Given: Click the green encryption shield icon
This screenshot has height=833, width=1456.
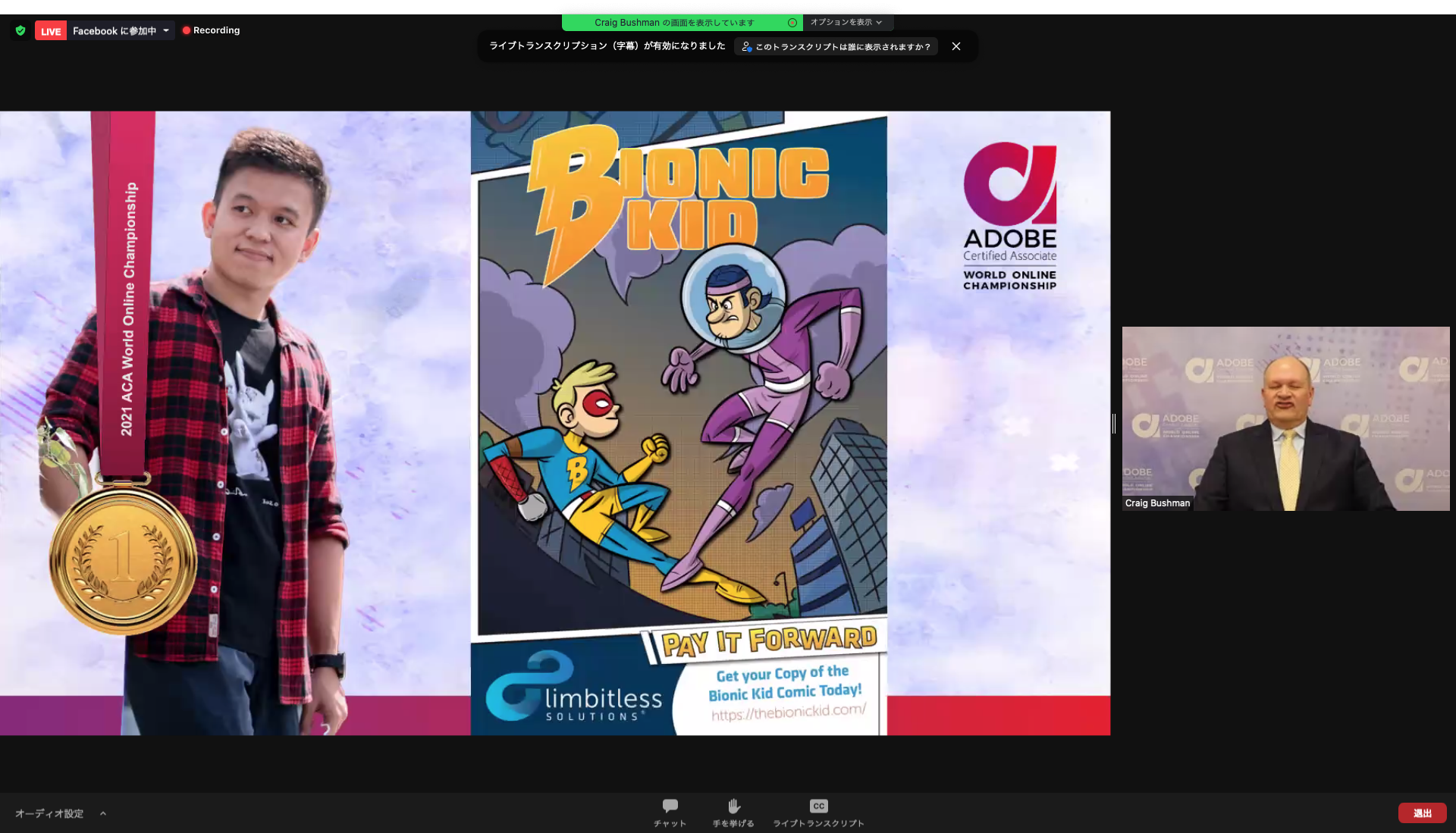Looking at the screenshot, I should (20, 30).
